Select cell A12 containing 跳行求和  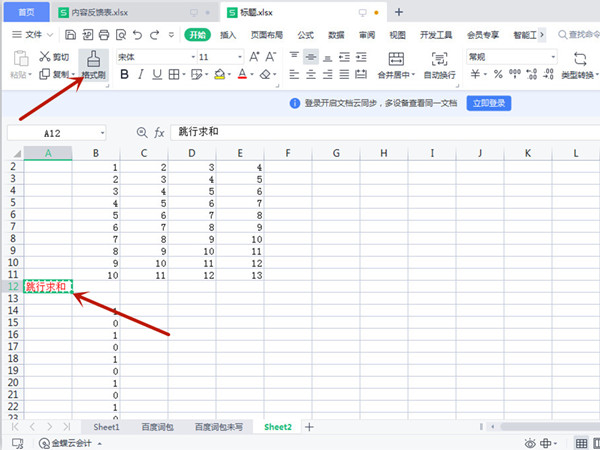click(x=48, y=287)
